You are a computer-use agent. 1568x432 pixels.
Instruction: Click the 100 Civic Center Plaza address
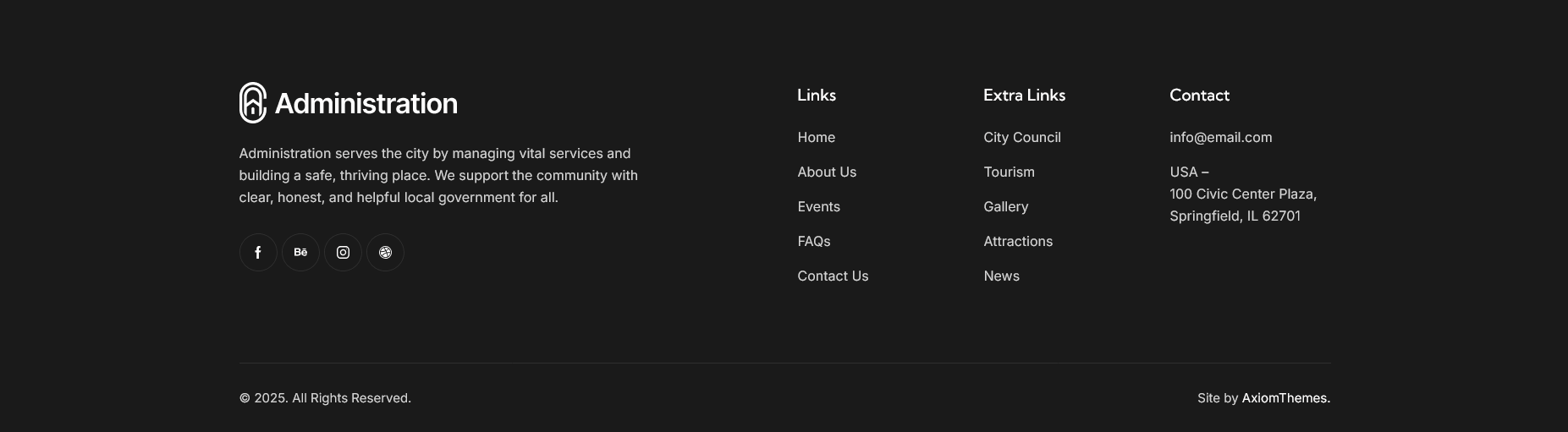(1242, 194)
